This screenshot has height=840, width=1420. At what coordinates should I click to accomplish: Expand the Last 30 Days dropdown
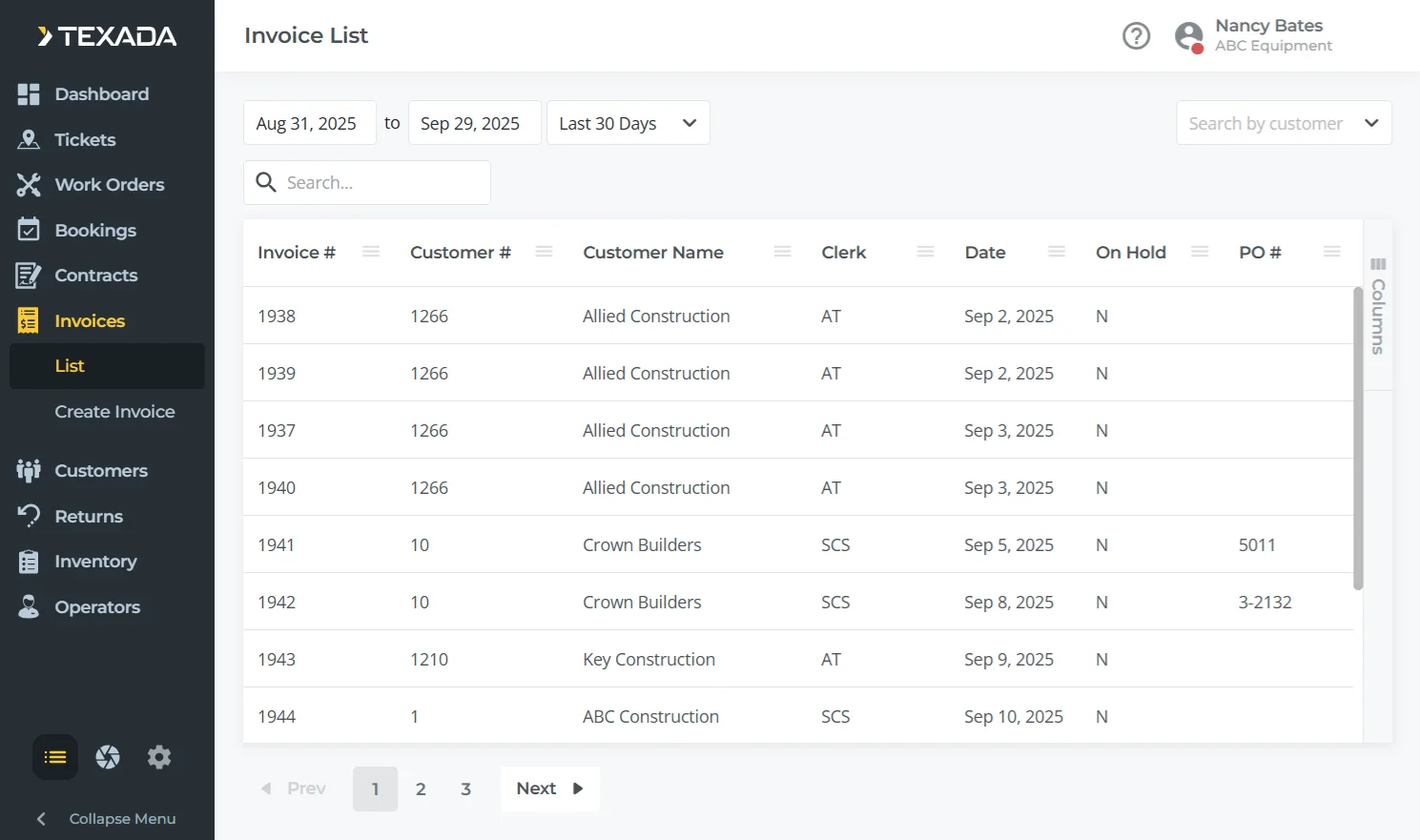628,123
